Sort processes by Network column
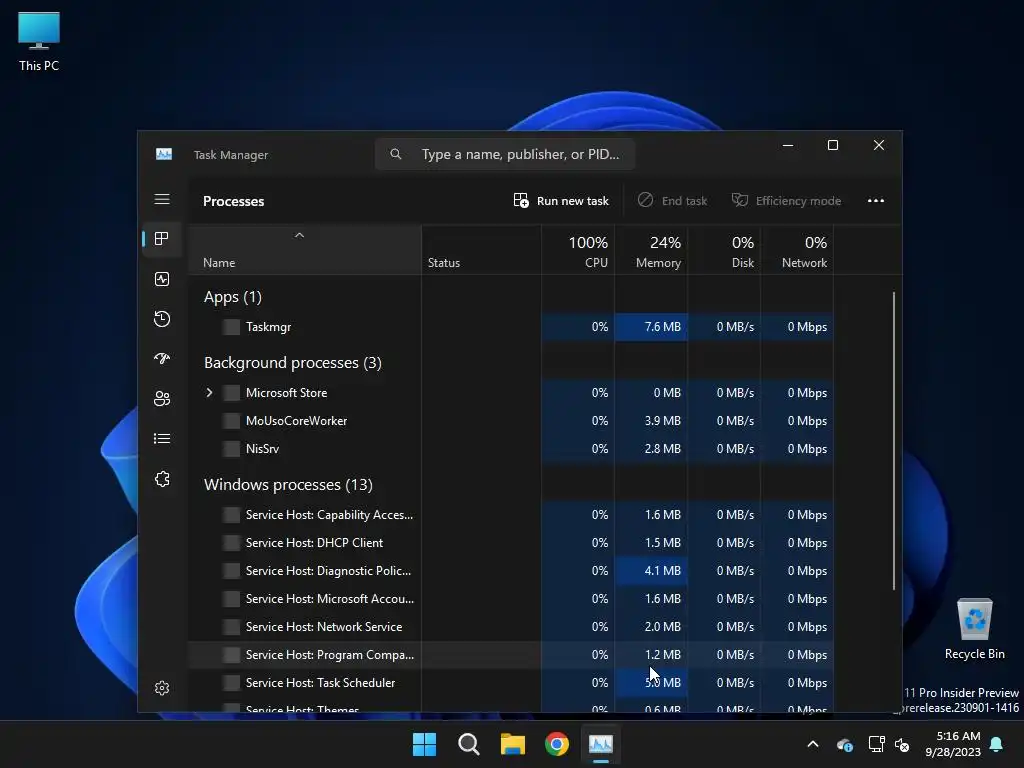Screen dimensions: 1024x768 pos(797,251)
